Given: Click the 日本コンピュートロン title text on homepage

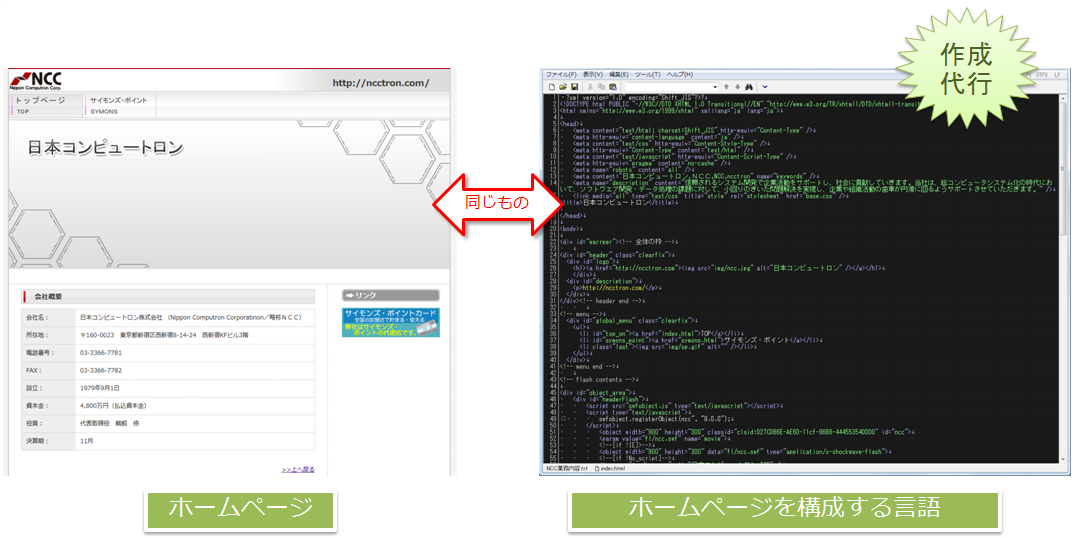Looking at the screenshot, I should coord(105,147).
